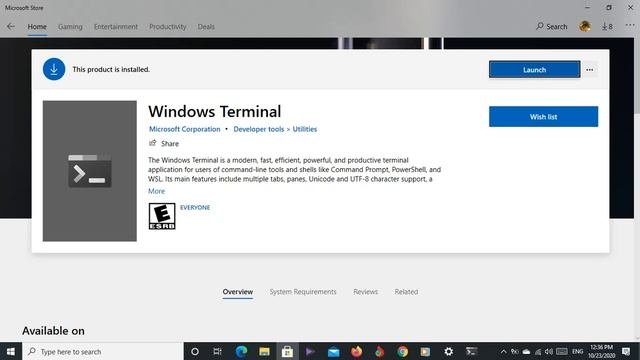Open the Gaming tab
This screenshot has height=360, width=640.
point(70,27)
